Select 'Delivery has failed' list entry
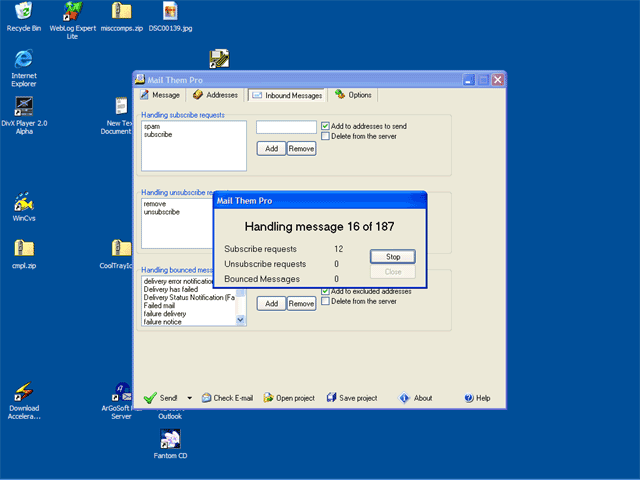 point(171,289)
